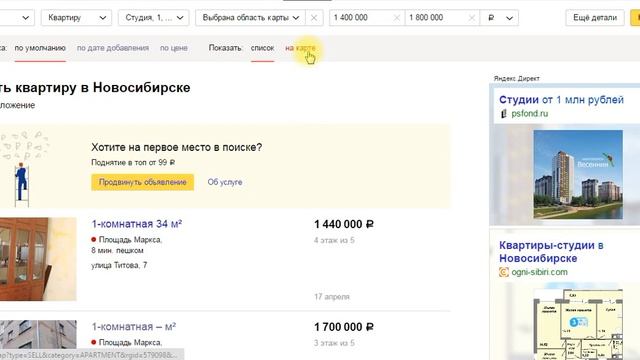Select the text 4 этаж из 5

[x=334, y=240]
